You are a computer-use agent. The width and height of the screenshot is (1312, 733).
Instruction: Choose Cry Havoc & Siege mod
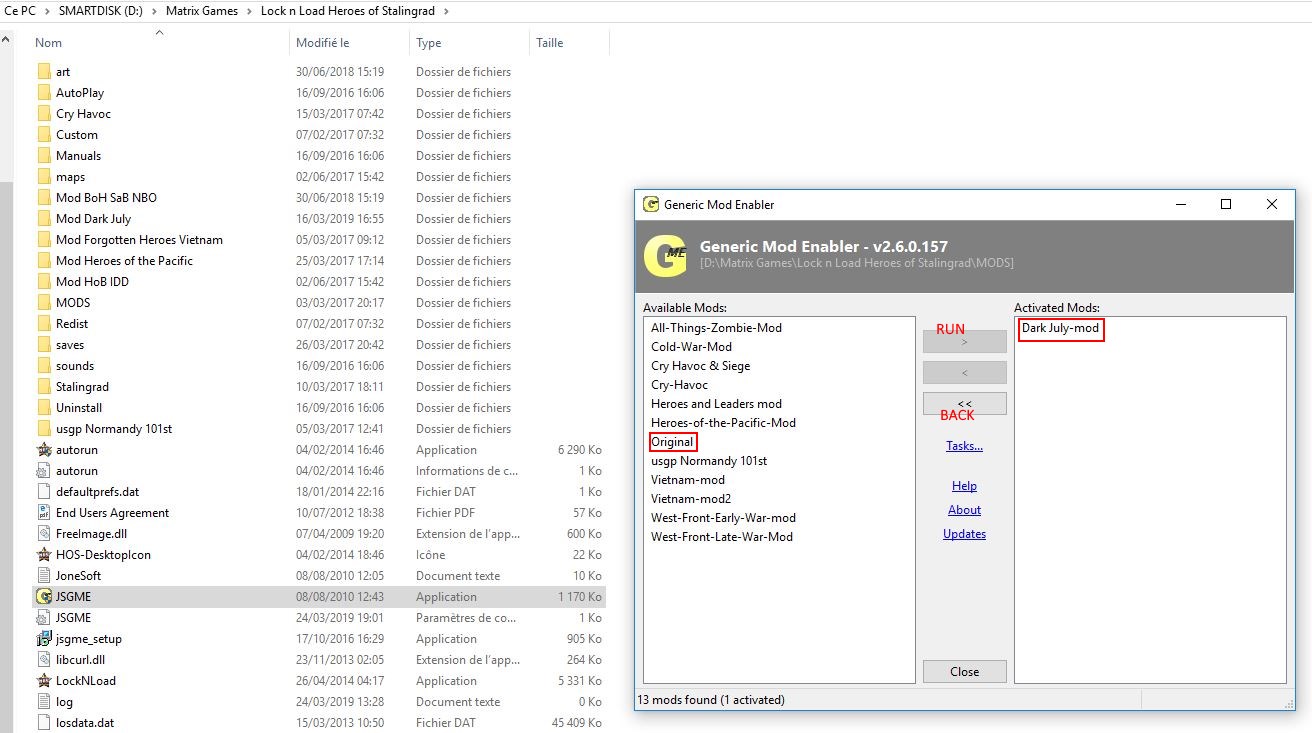700,365
